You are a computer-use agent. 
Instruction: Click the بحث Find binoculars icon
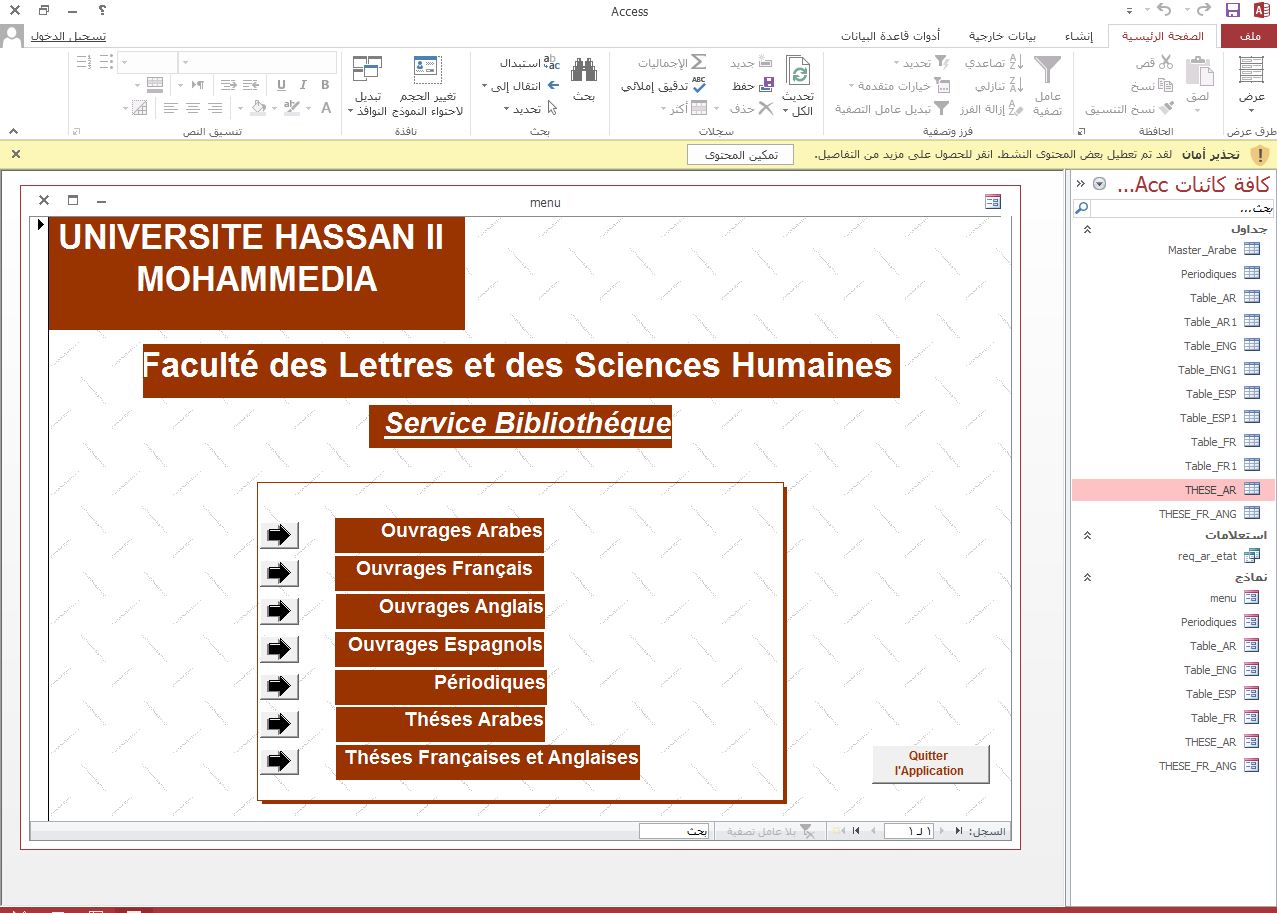584,70
